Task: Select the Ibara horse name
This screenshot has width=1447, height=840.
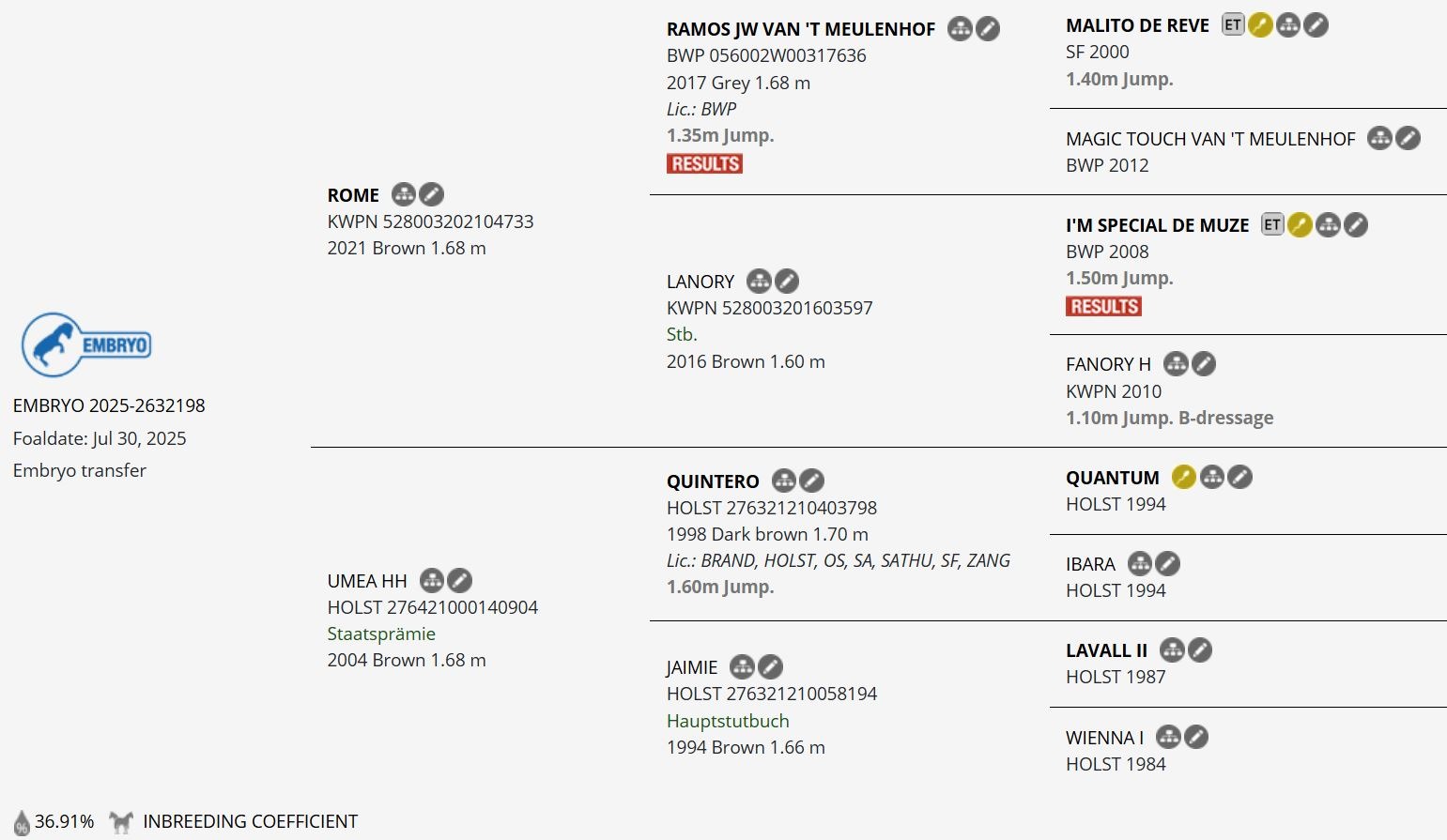Action: [1090, 564]
